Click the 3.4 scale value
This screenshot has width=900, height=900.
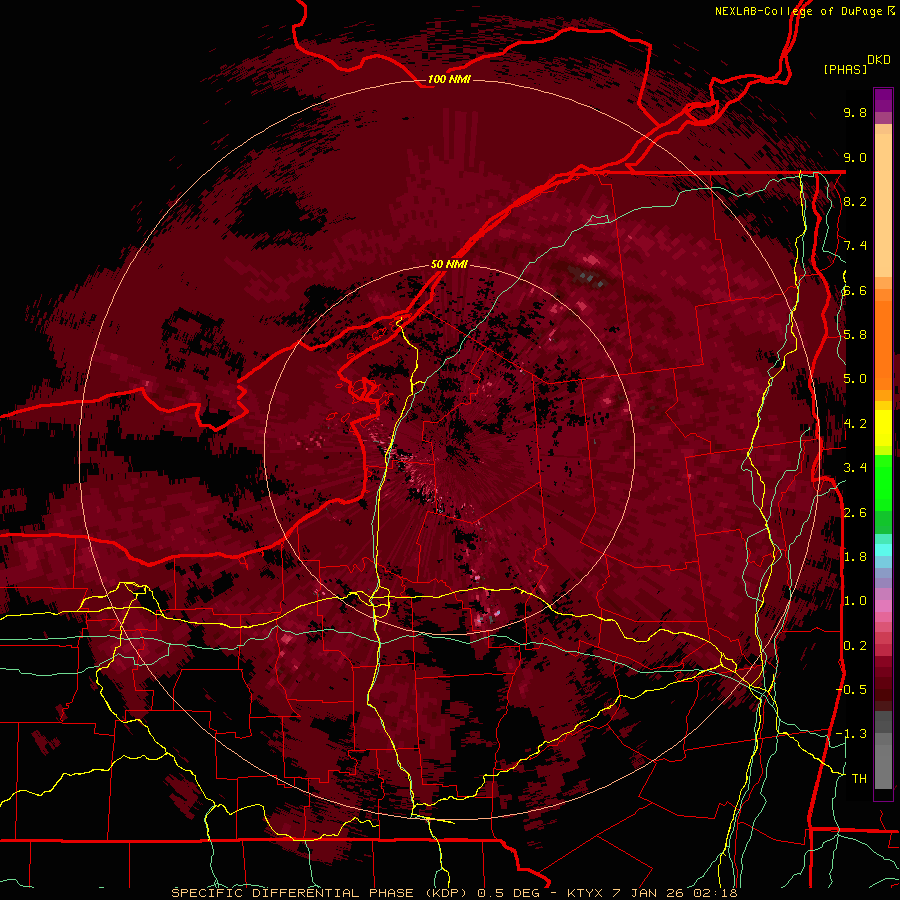[855, 468]
